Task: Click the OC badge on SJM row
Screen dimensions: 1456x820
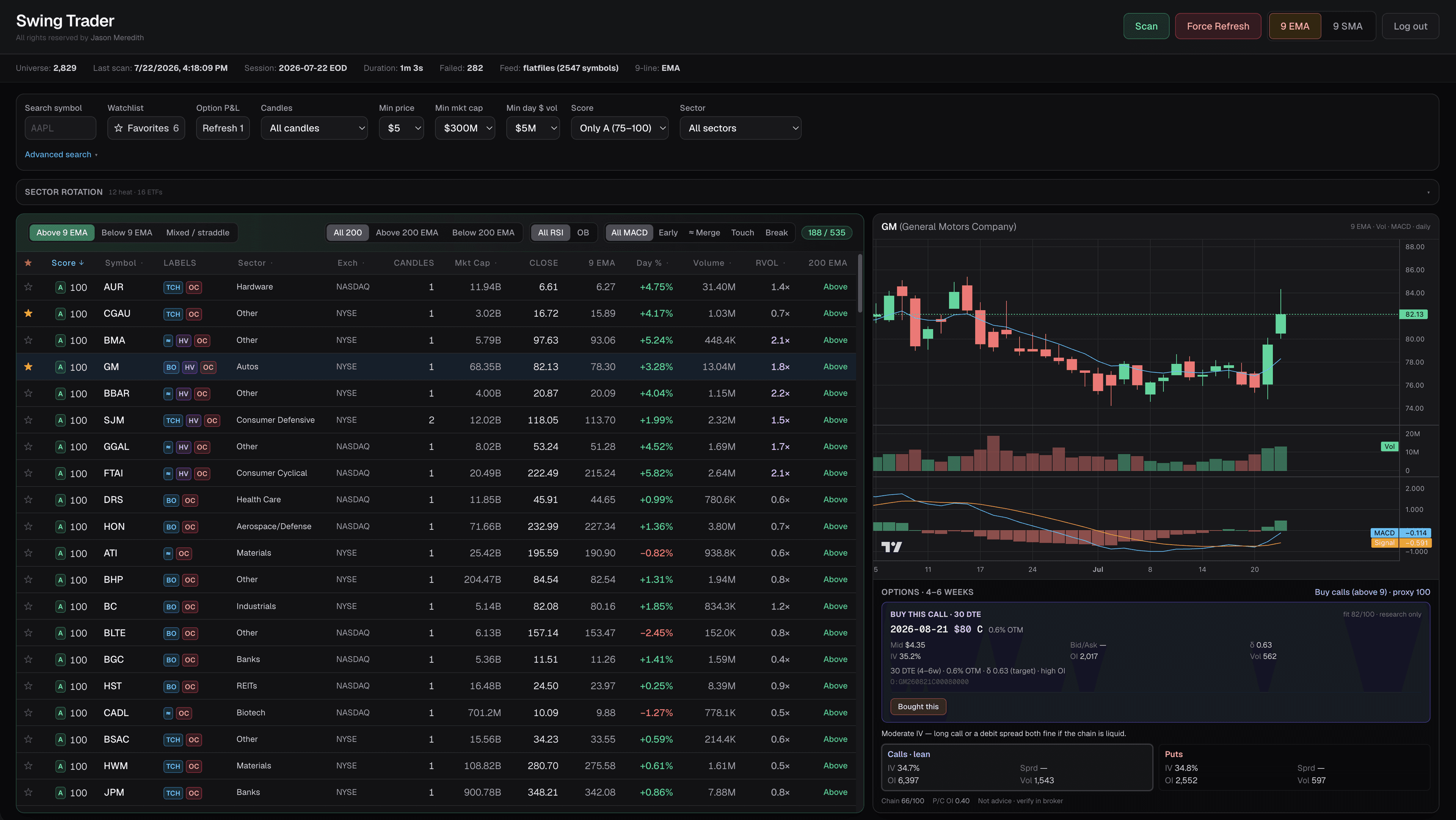Action: pos(212,420)
